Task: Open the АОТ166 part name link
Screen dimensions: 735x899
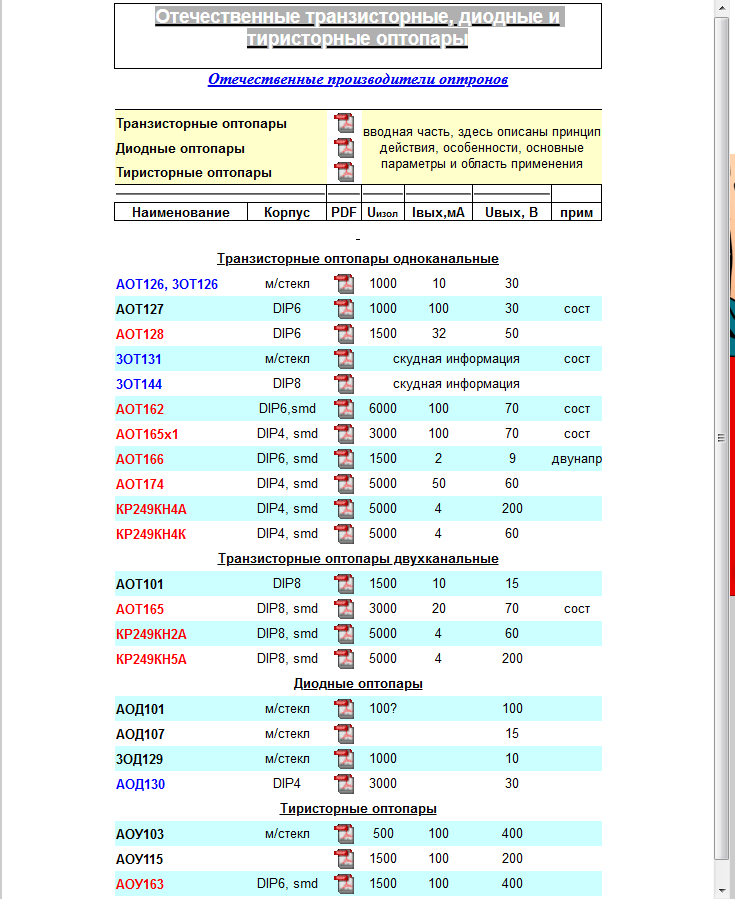Action: point(140,459)
